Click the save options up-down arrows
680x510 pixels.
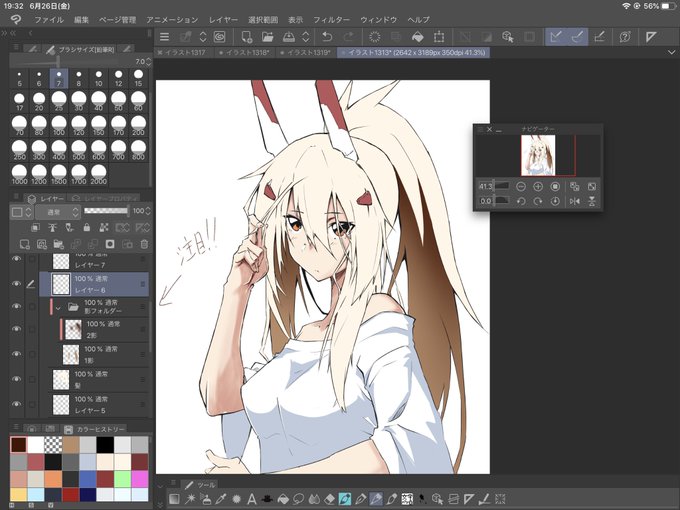306,37
